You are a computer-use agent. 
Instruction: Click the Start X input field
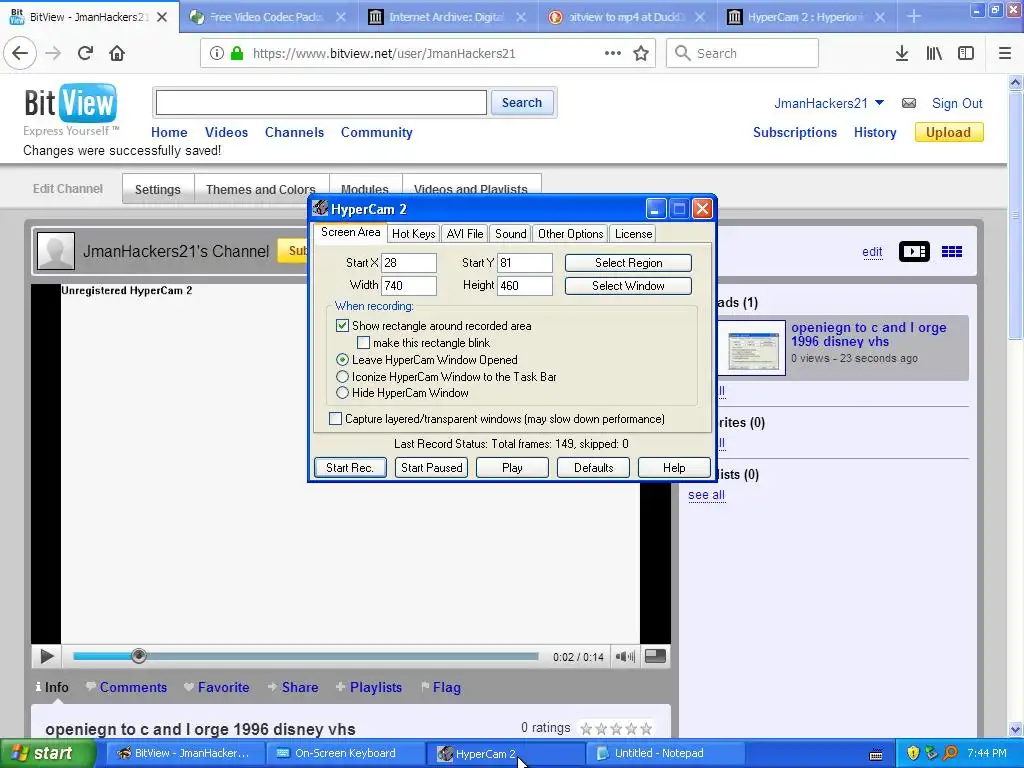pyautogui.click(x=409, y=263)
